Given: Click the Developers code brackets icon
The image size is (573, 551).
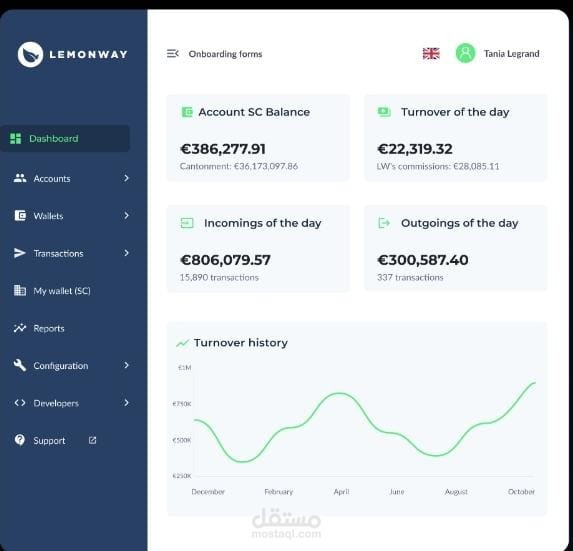Looking at the screenshot, I should coord(20,403).
